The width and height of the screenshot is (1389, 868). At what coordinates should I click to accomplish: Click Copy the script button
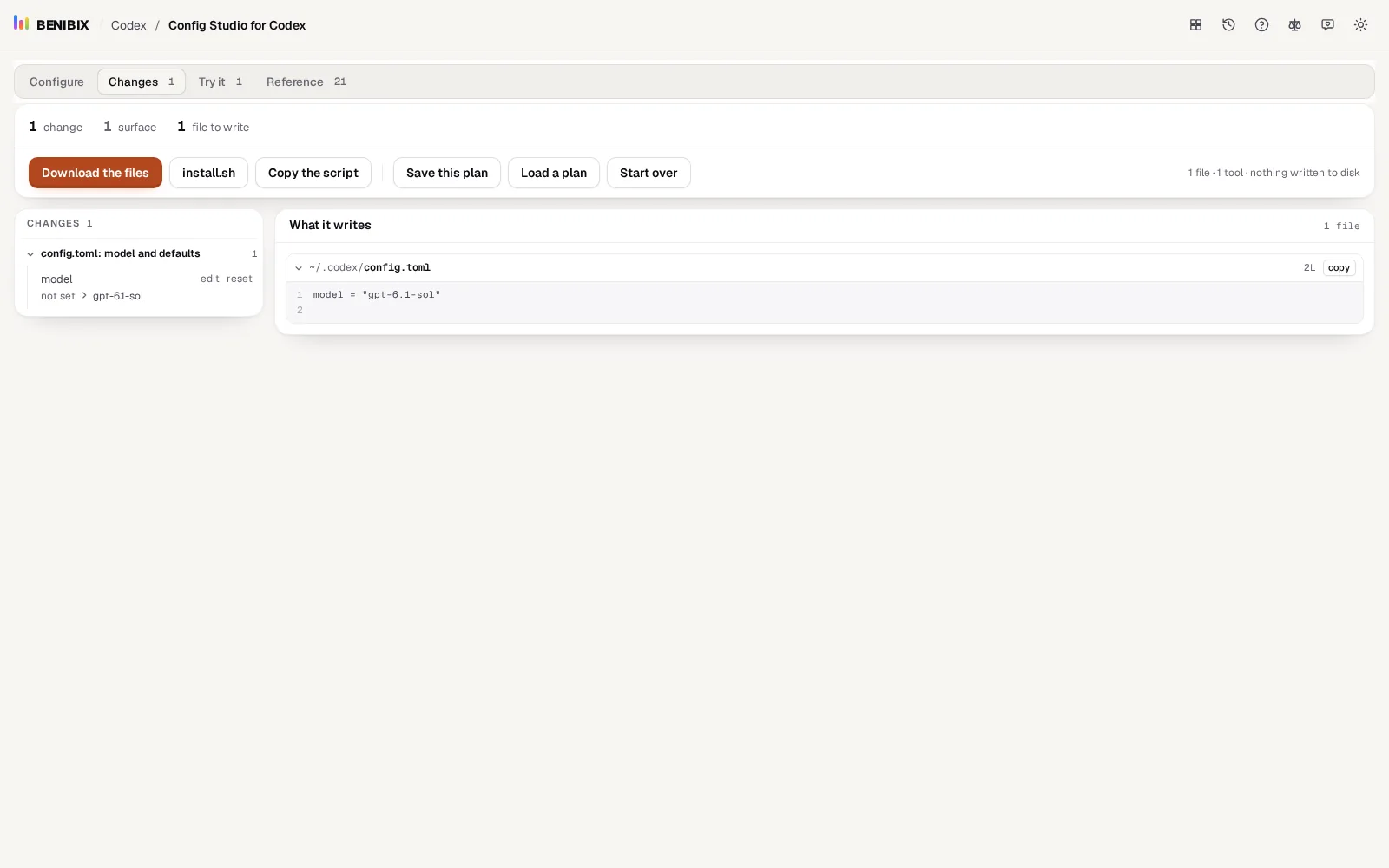pyautogui.click(x=313, y=173)
